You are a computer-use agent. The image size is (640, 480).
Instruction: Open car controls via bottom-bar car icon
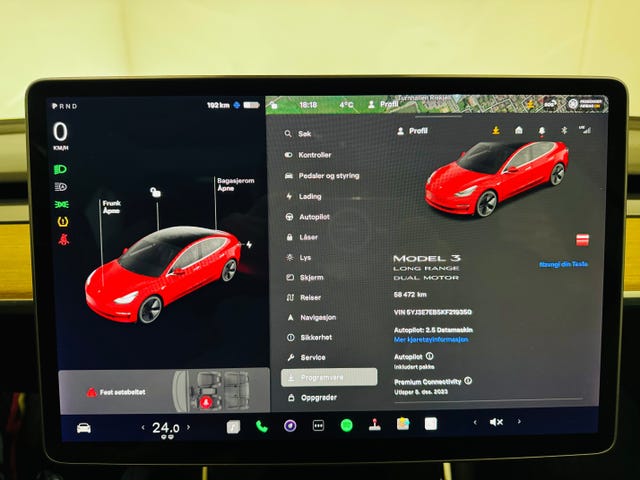click(84, 428)
